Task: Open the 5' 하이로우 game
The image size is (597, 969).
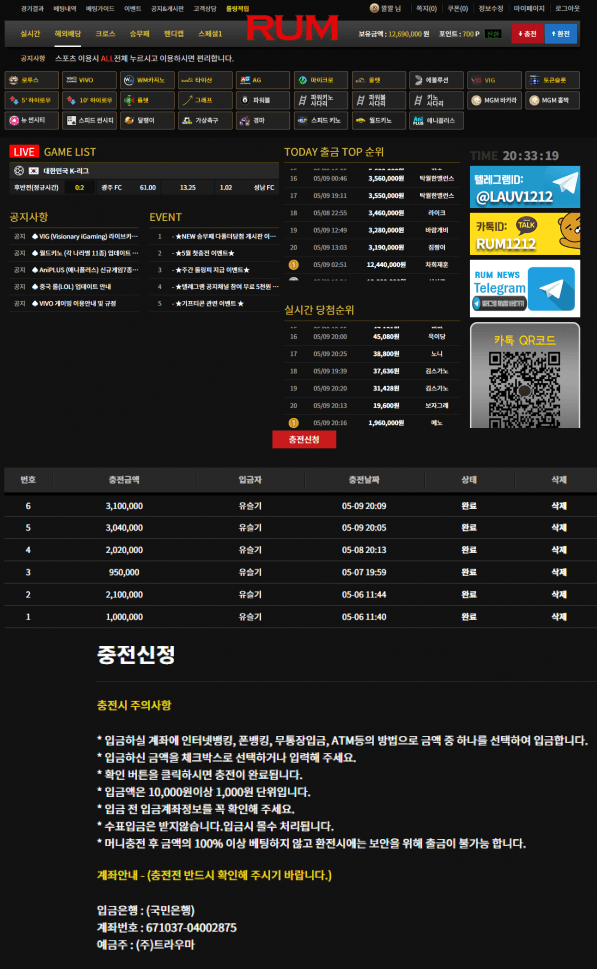Action: (32, 100)
